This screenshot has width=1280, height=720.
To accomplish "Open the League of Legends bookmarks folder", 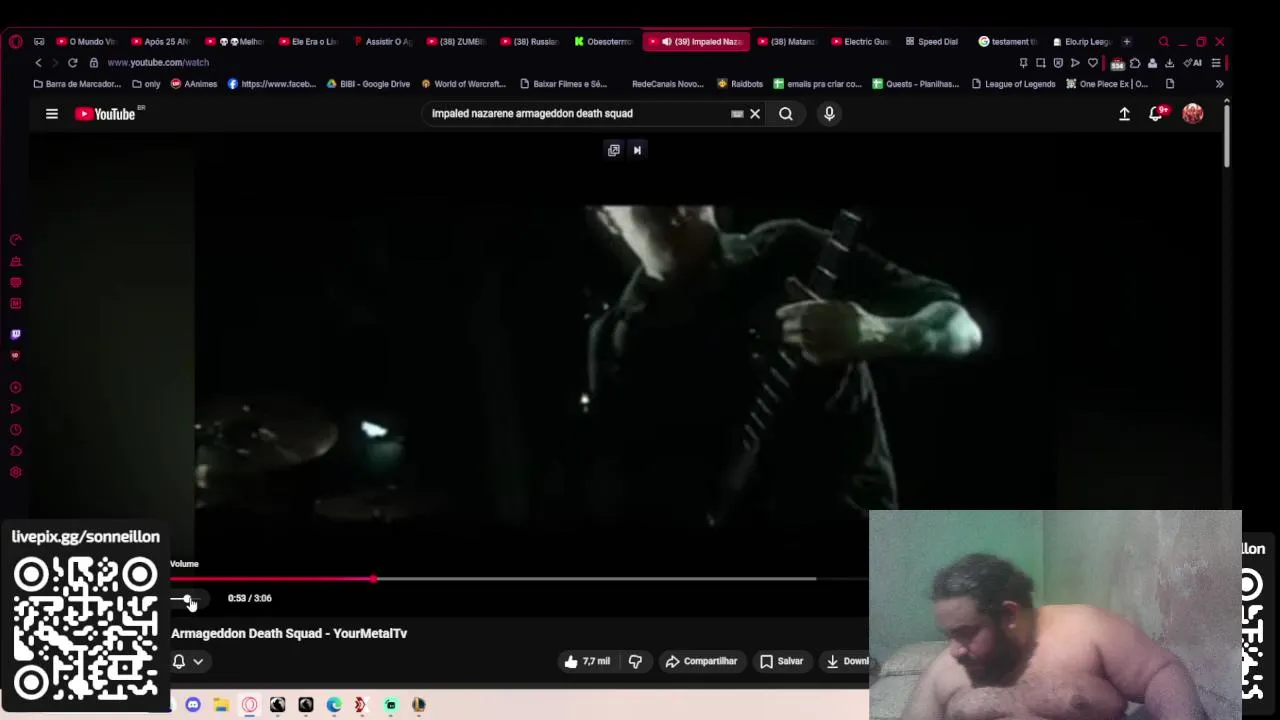I will pos(1013,84).
